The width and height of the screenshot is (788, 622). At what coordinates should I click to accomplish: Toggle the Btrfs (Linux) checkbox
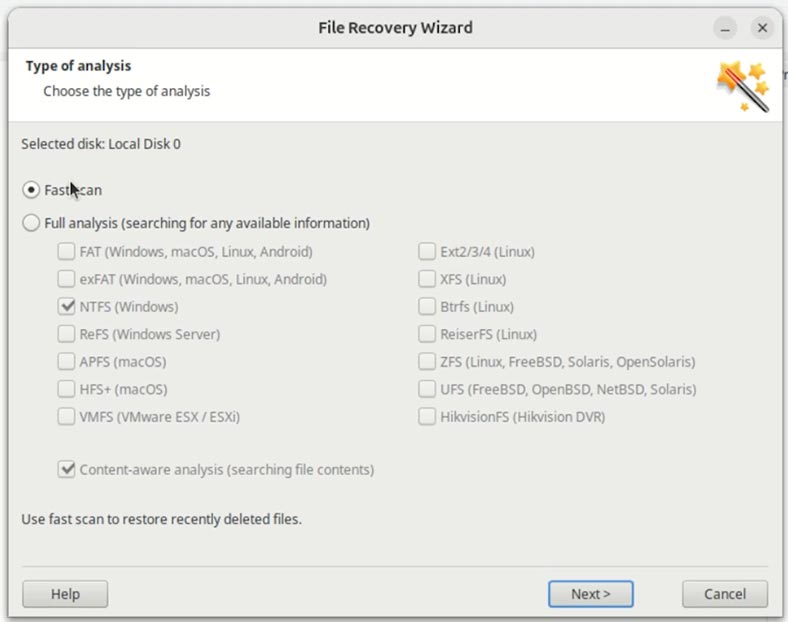pos(427,306)
